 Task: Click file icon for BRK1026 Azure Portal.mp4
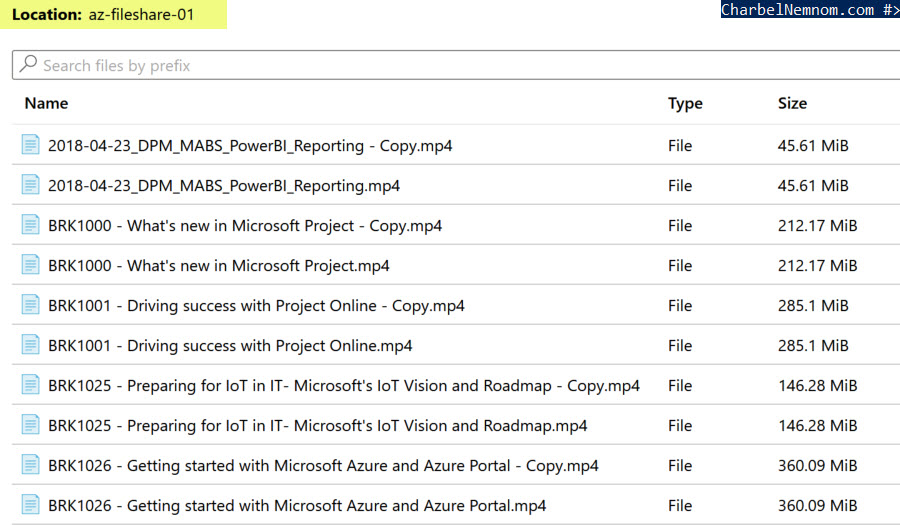tap(30, 505)
